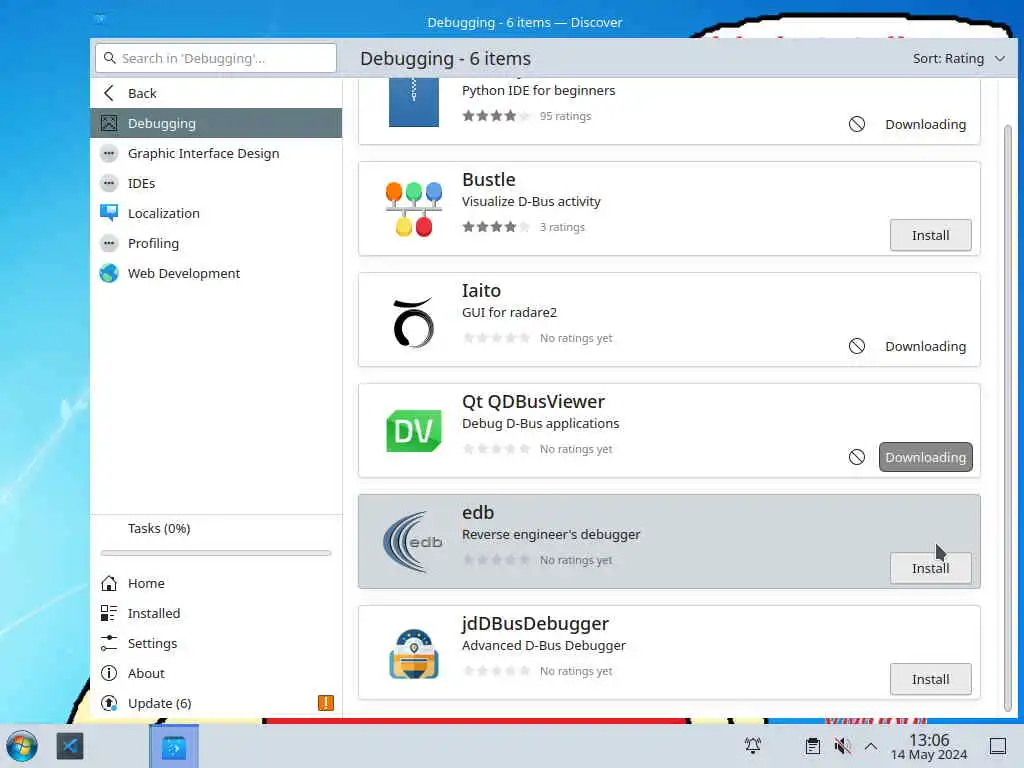This screenshot has width=1024, height=768.
Task: Expand the hidden system tray icons
Action: [871, 745]
